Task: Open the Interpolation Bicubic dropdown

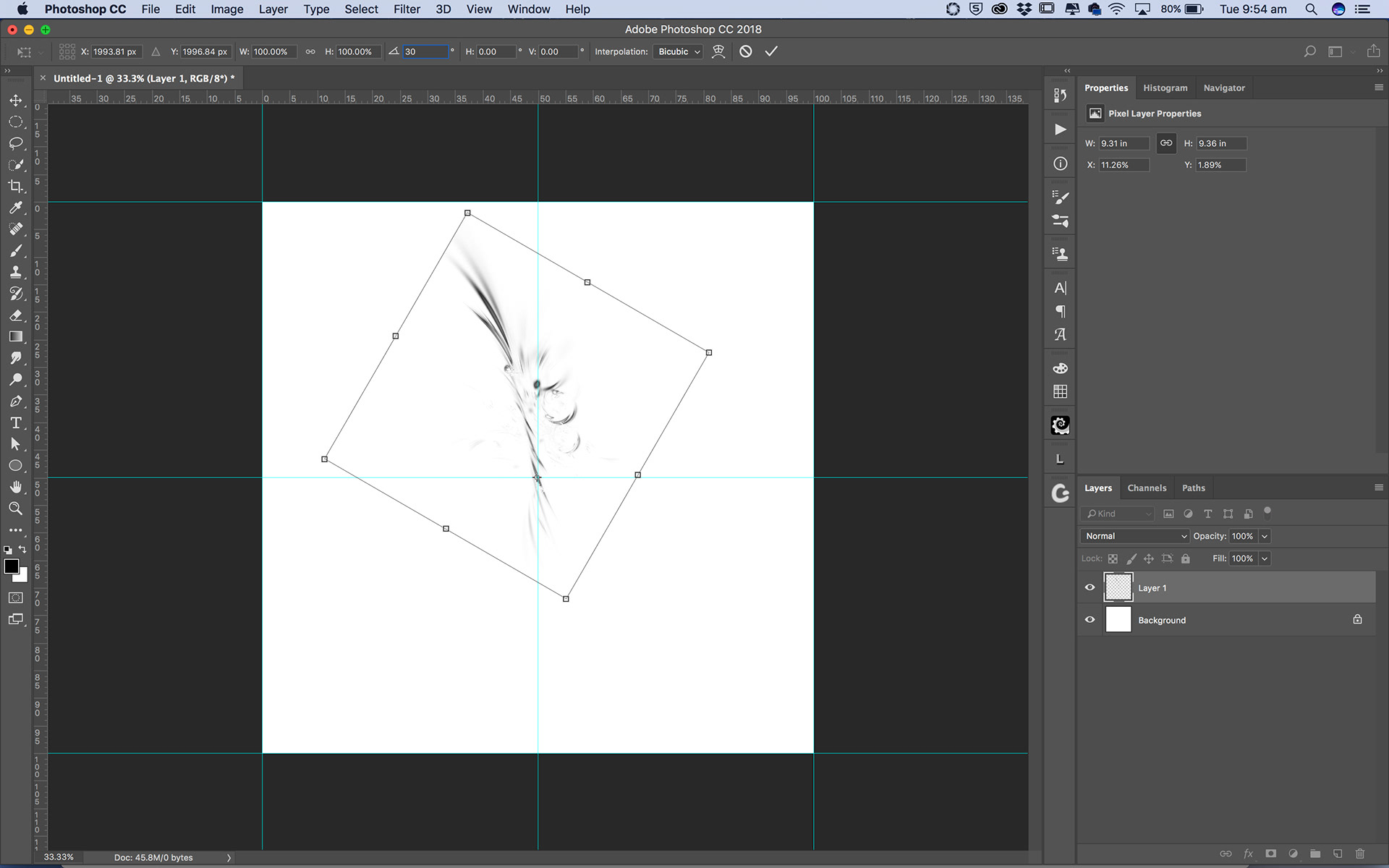Action: point(678,51)
